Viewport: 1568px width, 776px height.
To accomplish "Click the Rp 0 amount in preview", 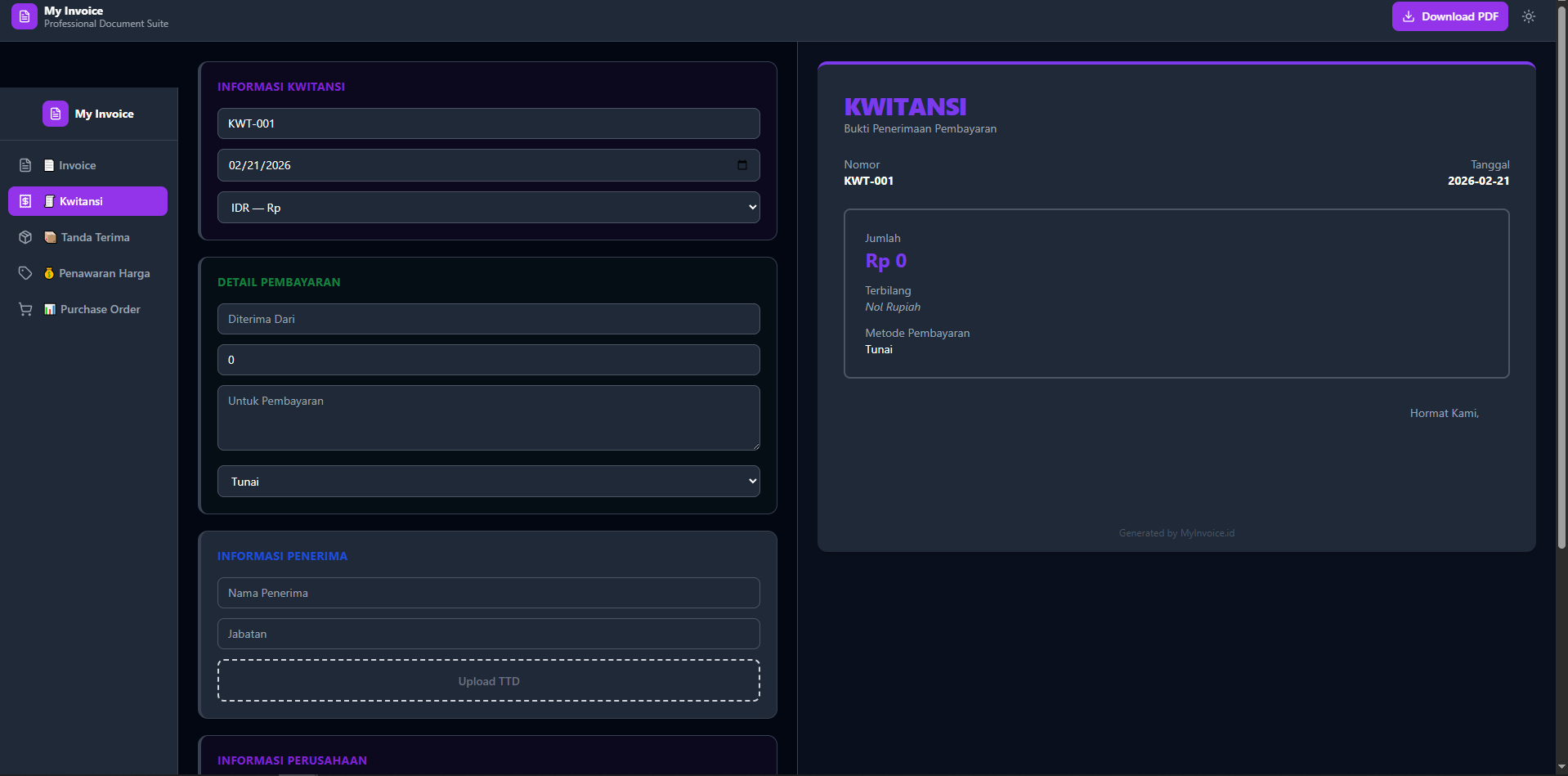I will click(885, 261).
